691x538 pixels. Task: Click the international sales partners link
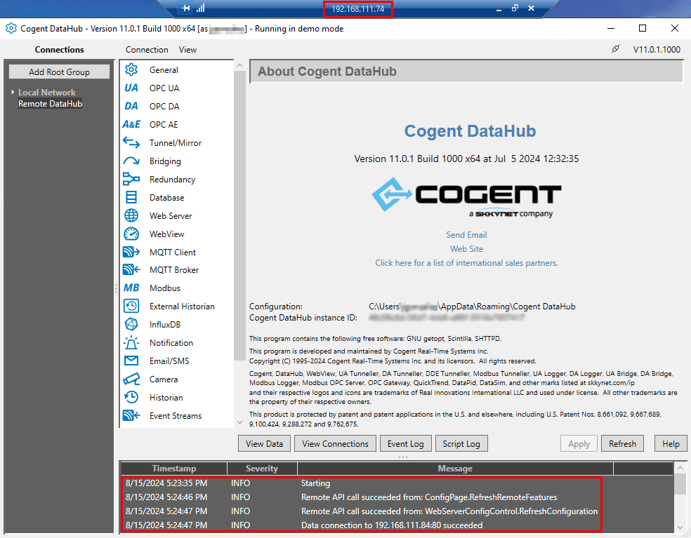pyautogui.click(x=466, y=263)
